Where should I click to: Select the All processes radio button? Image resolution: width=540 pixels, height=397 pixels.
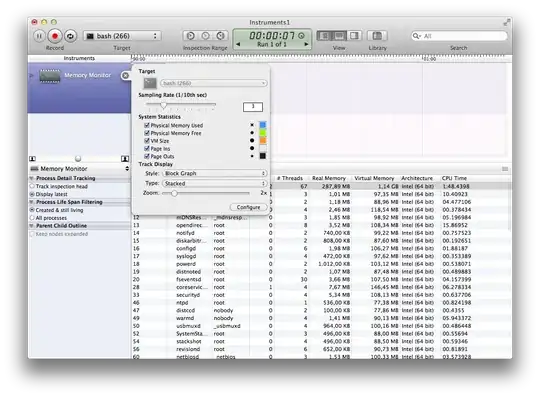(x=32, y=218)
